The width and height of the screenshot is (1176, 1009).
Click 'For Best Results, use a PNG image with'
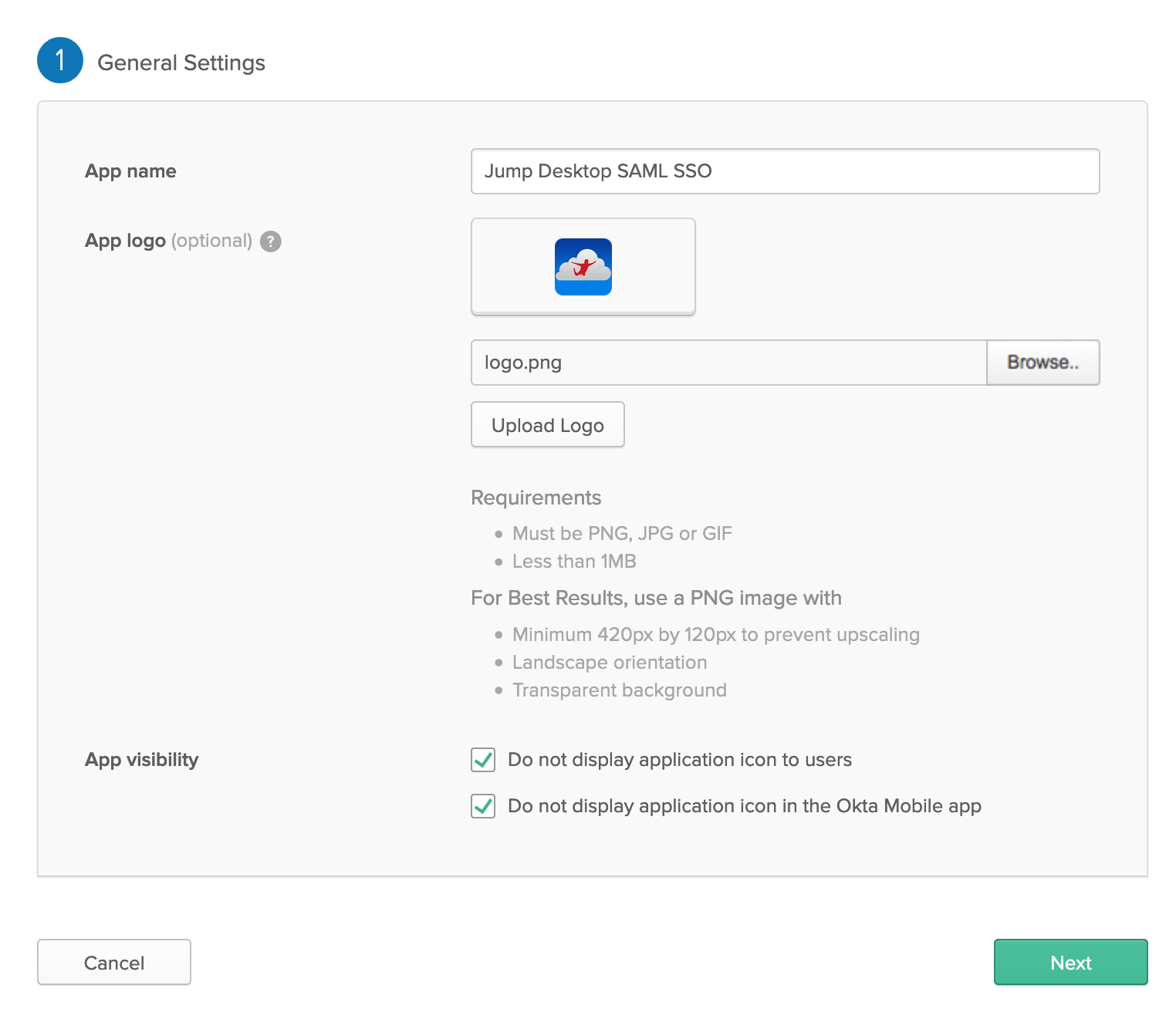[x=657, y=598]
